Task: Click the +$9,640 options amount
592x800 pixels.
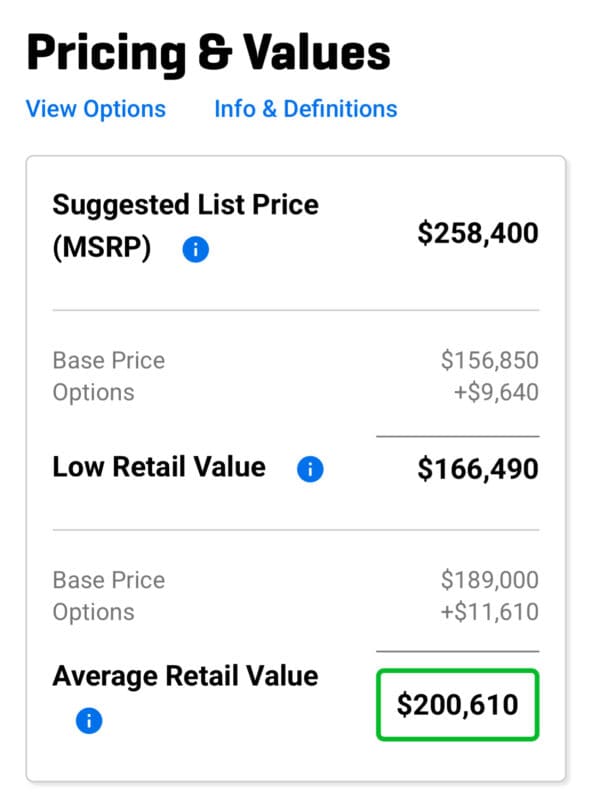Action: point(496,392)
